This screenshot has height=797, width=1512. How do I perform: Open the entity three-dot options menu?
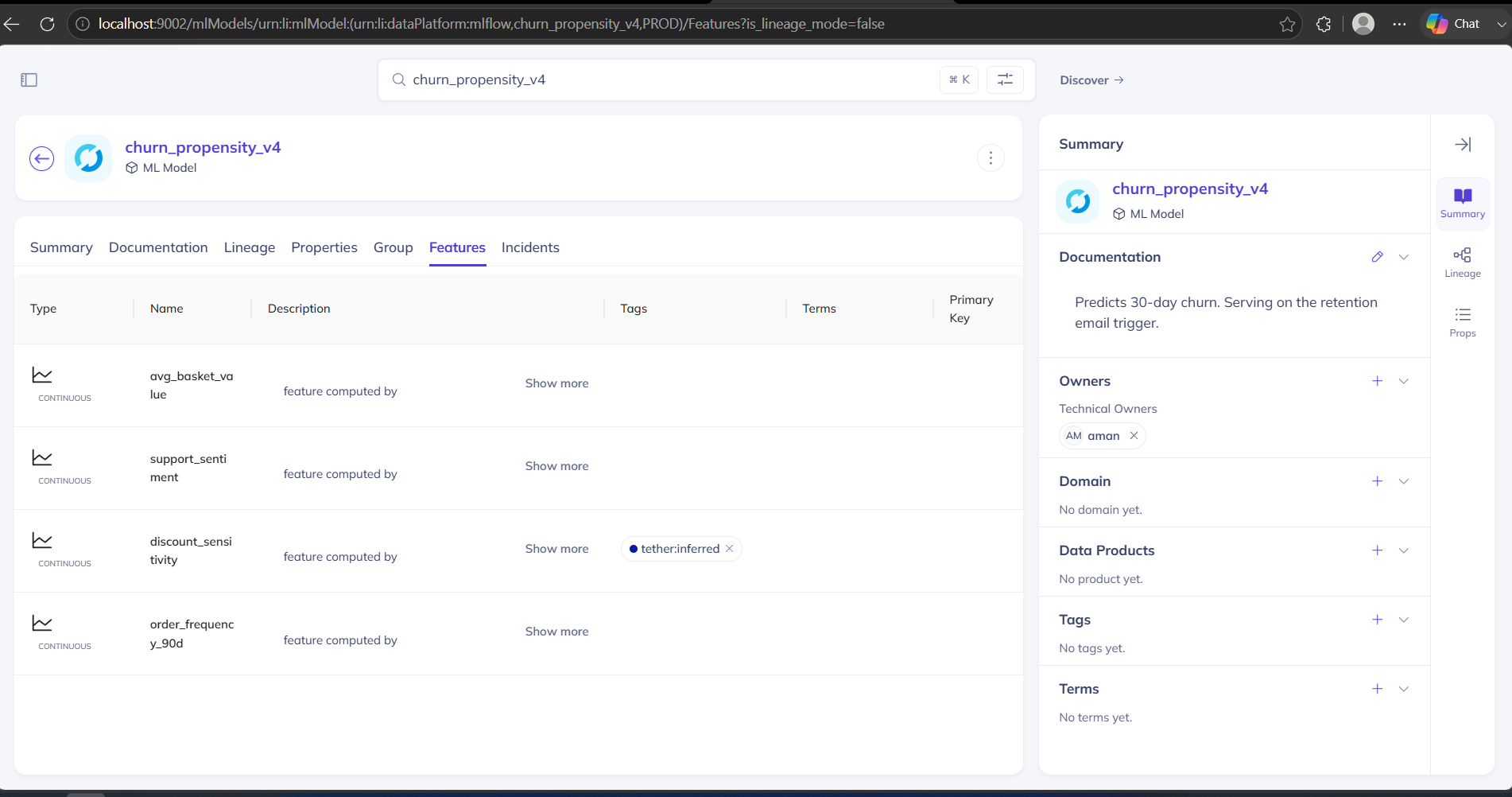991,158
